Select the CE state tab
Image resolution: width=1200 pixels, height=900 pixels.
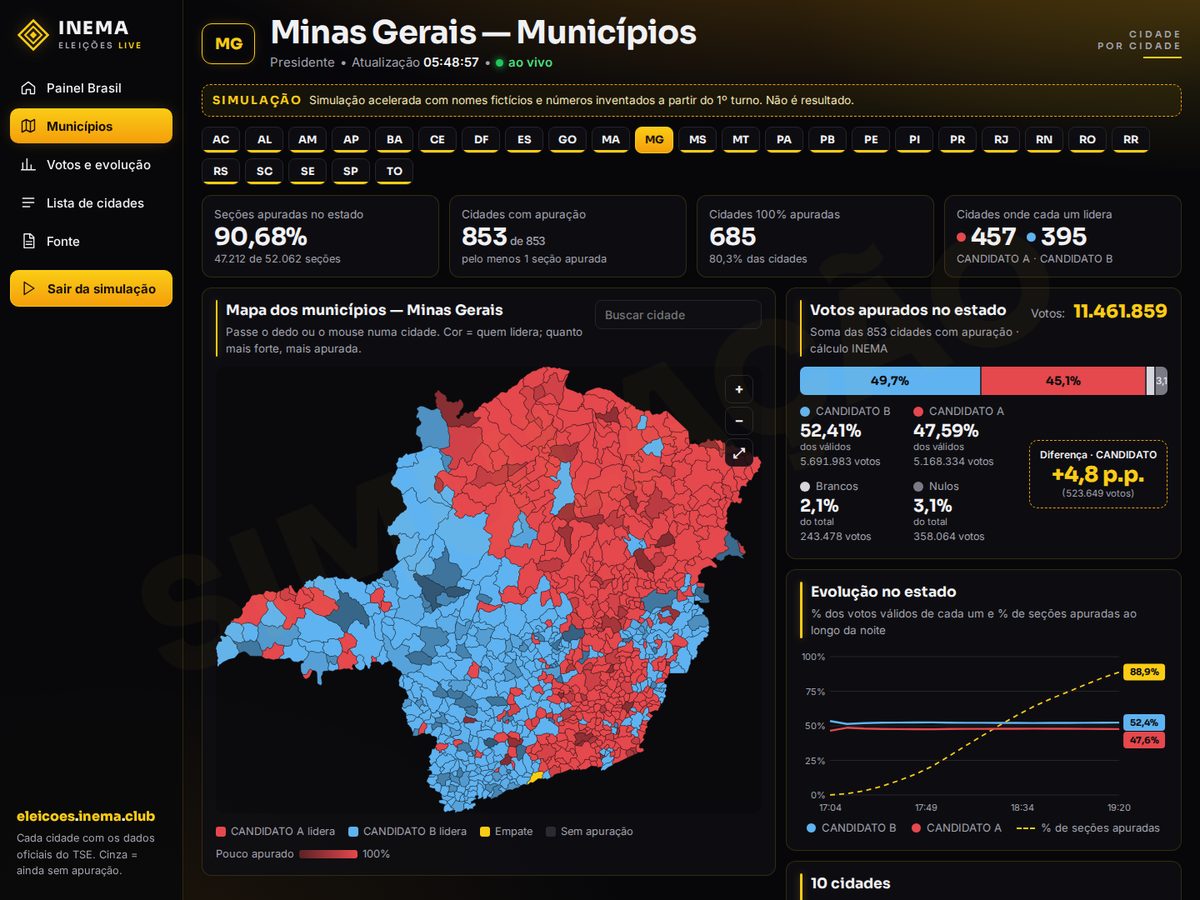point(438,140)
